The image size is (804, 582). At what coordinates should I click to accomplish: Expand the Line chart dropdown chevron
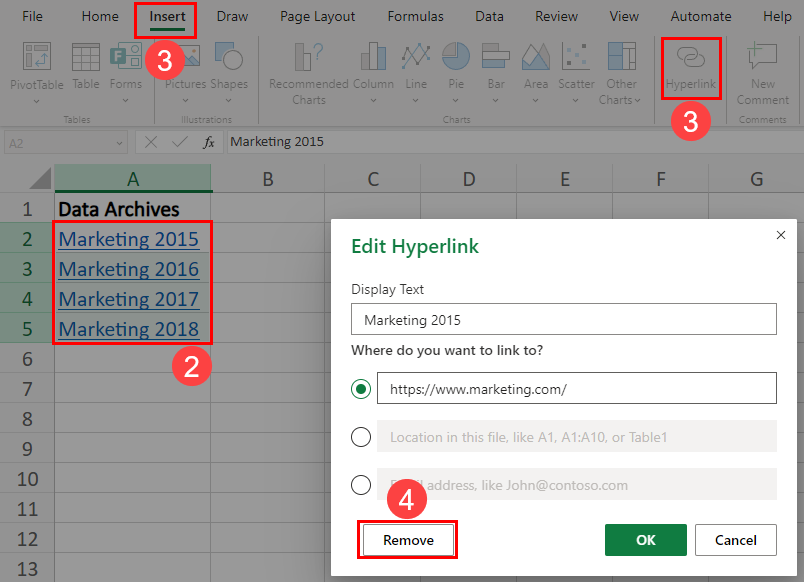click(416, 101)
